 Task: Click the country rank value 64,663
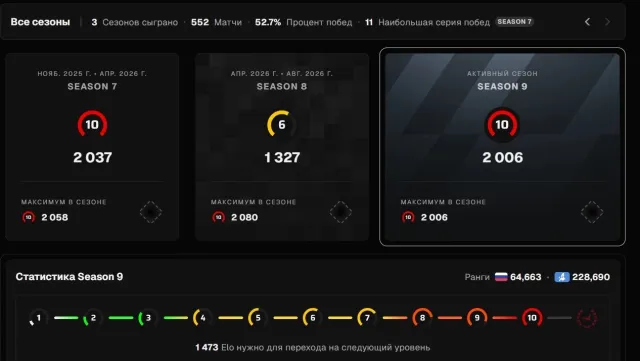click(x=526, y=277)
